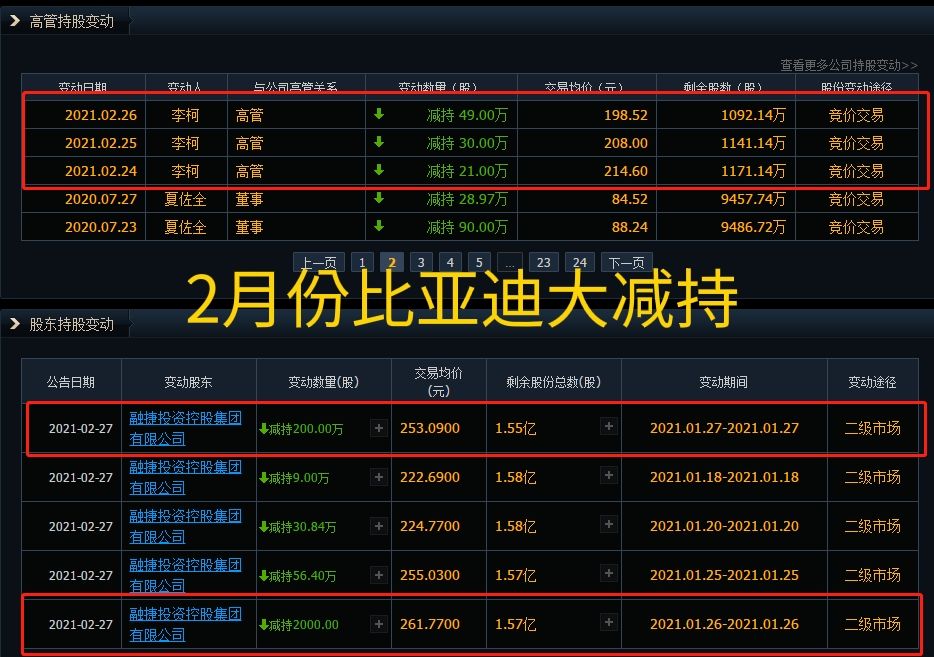Open 融捷投资控股集团 link in 2021.01.18 row

click(x=185, y=477)
